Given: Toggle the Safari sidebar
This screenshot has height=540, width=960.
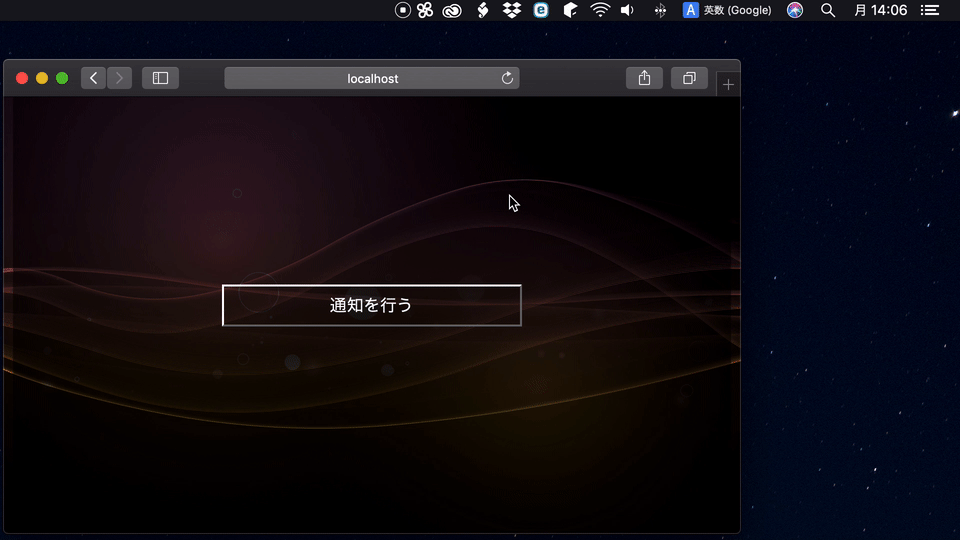Looking at the screenshot, I should coord(160,78).
